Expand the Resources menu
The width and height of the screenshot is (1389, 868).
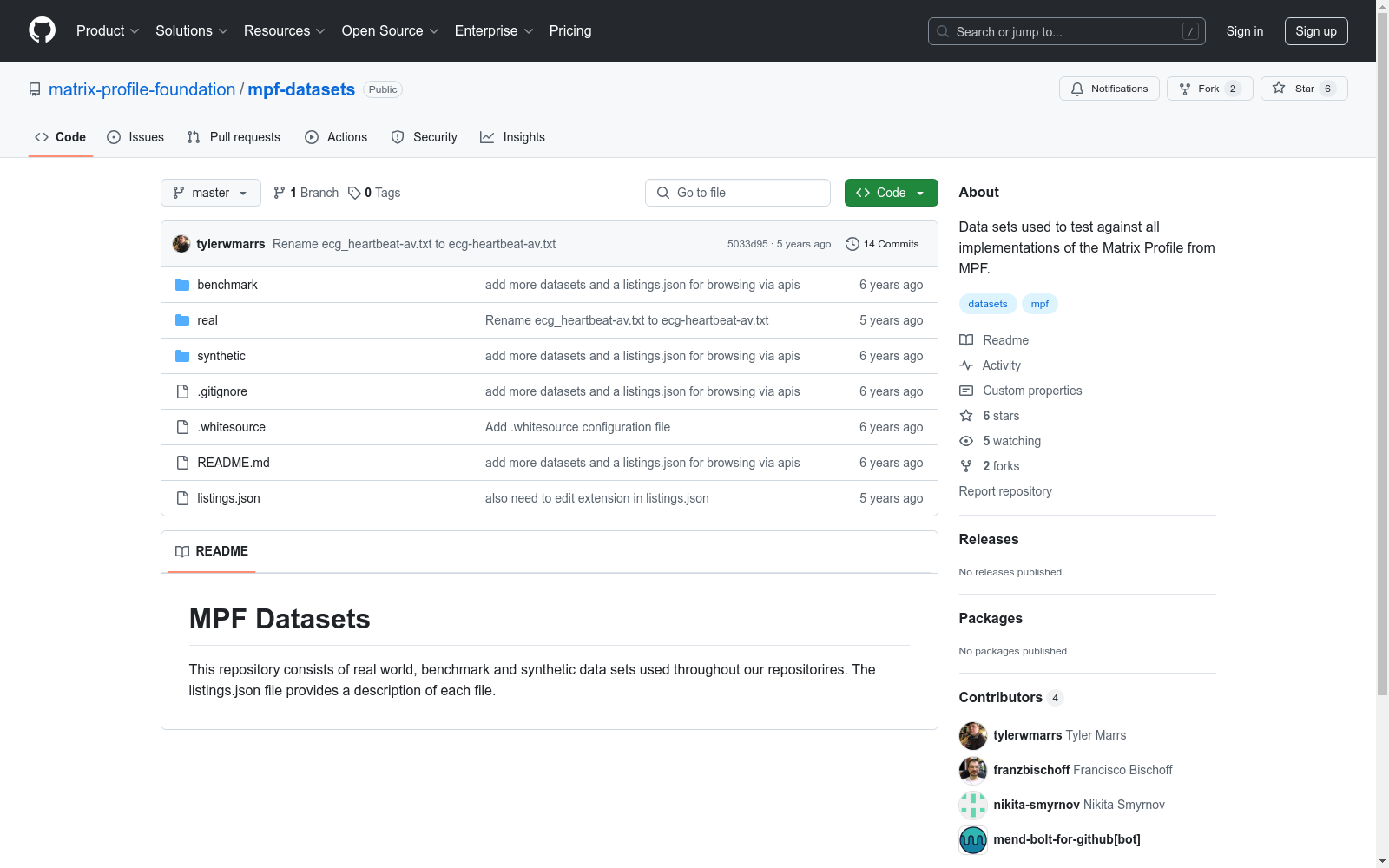point(285,31)
